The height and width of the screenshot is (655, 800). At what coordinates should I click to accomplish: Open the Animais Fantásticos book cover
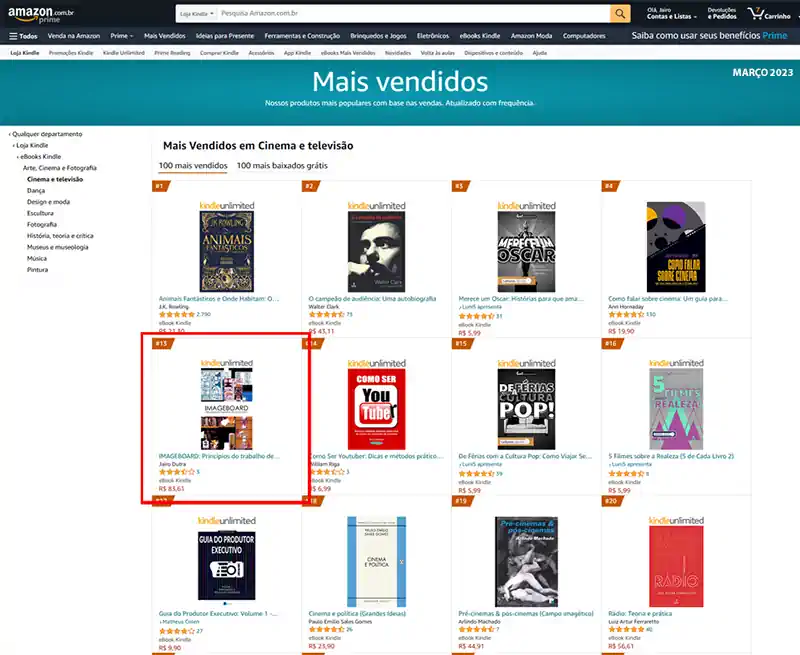click(227, 251)
